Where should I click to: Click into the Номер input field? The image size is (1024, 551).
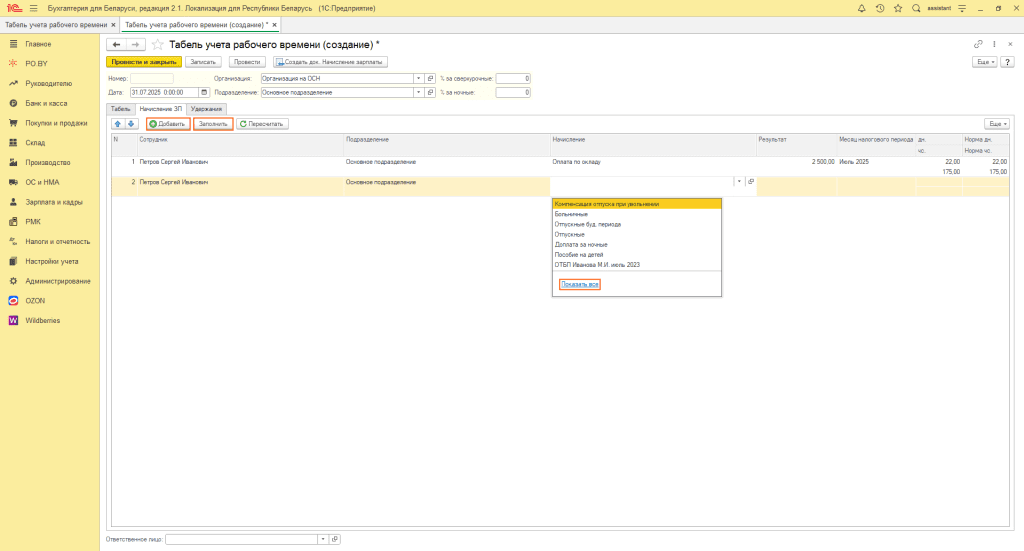152,78
